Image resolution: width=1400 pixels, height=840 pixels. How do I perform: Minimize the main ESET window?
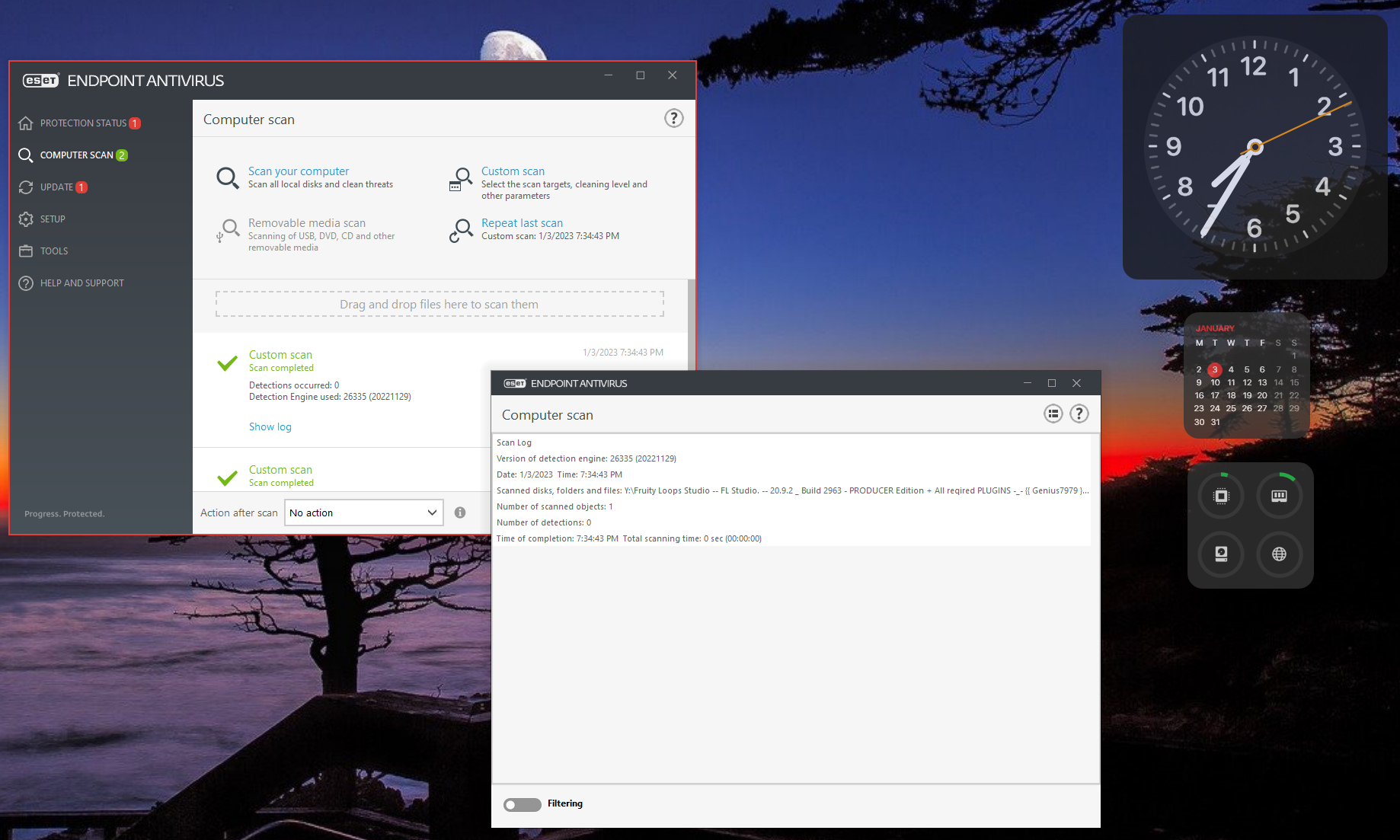tap(609, 75)
